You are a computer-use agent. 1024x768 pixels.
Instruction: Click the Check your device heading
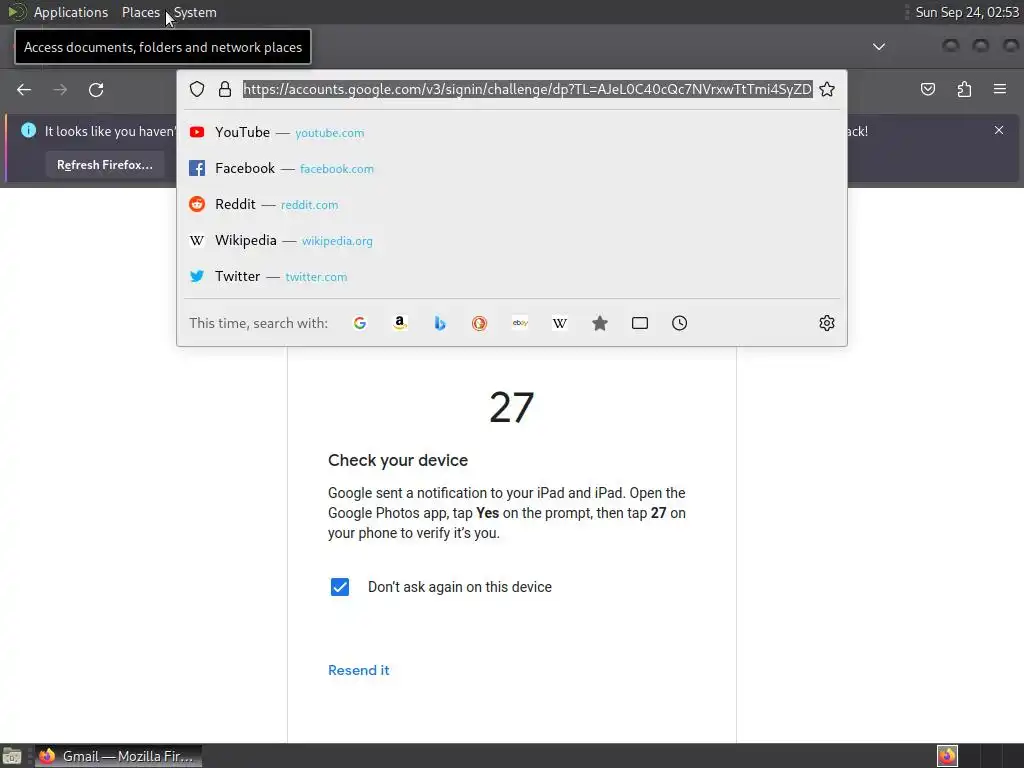[x=398, y=460]
